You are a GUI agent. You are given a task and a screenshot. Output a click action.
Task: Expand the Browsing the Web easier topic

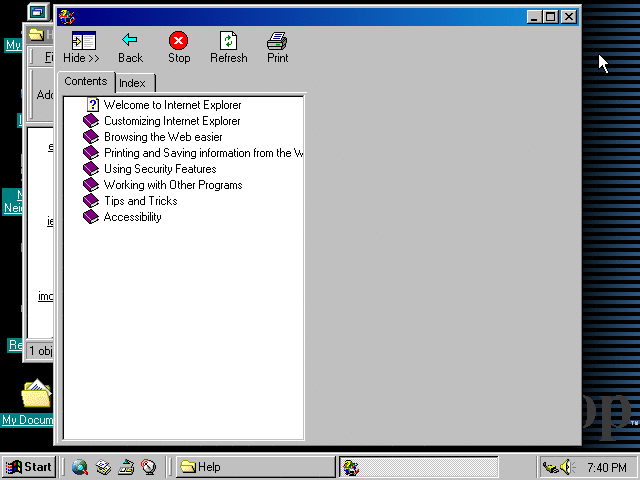tap(163, 137)
